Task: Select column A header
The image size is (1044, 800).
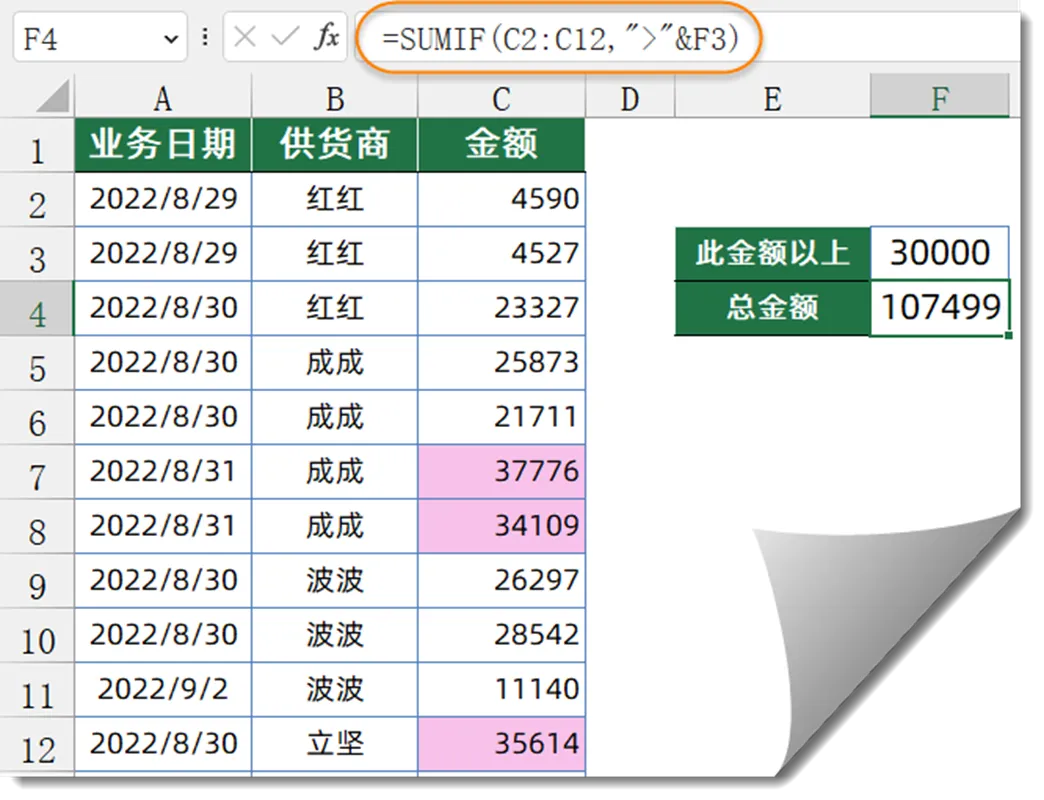Action: (x=163, y=99)
